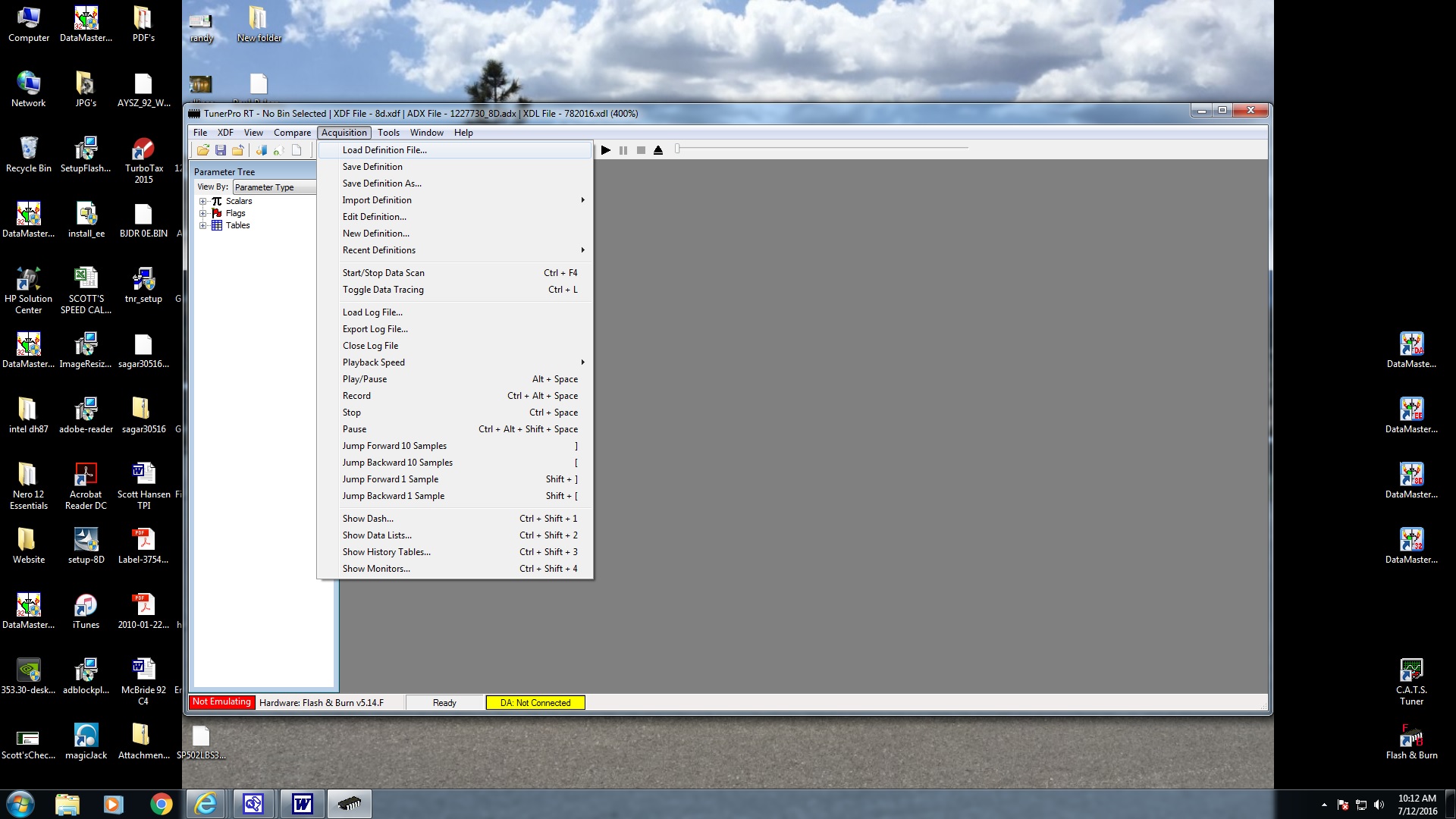Choose Toggle Data Tracing
This screenshot has width=1456, height=819.
click(455, 290)
